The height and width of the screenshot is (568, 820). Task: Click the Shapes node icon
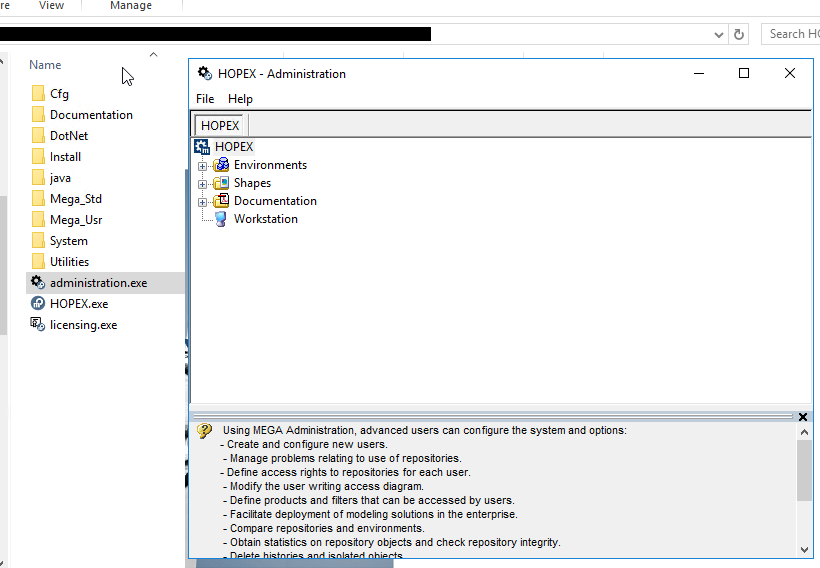pos(221,183)
